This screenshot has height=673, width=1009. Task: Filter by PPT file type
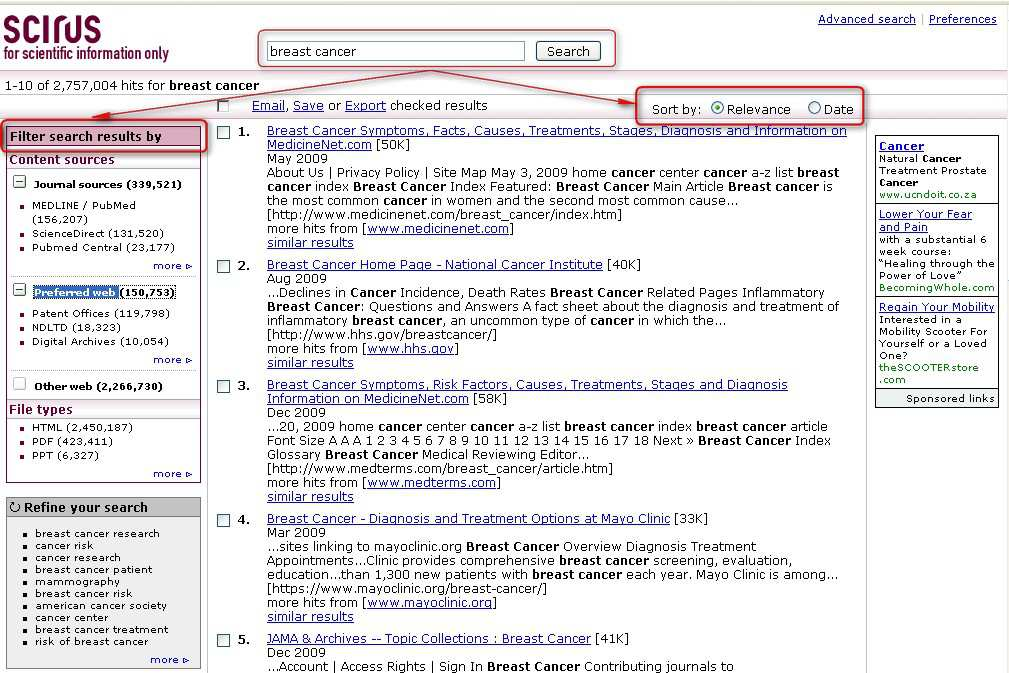click(66, 456)
